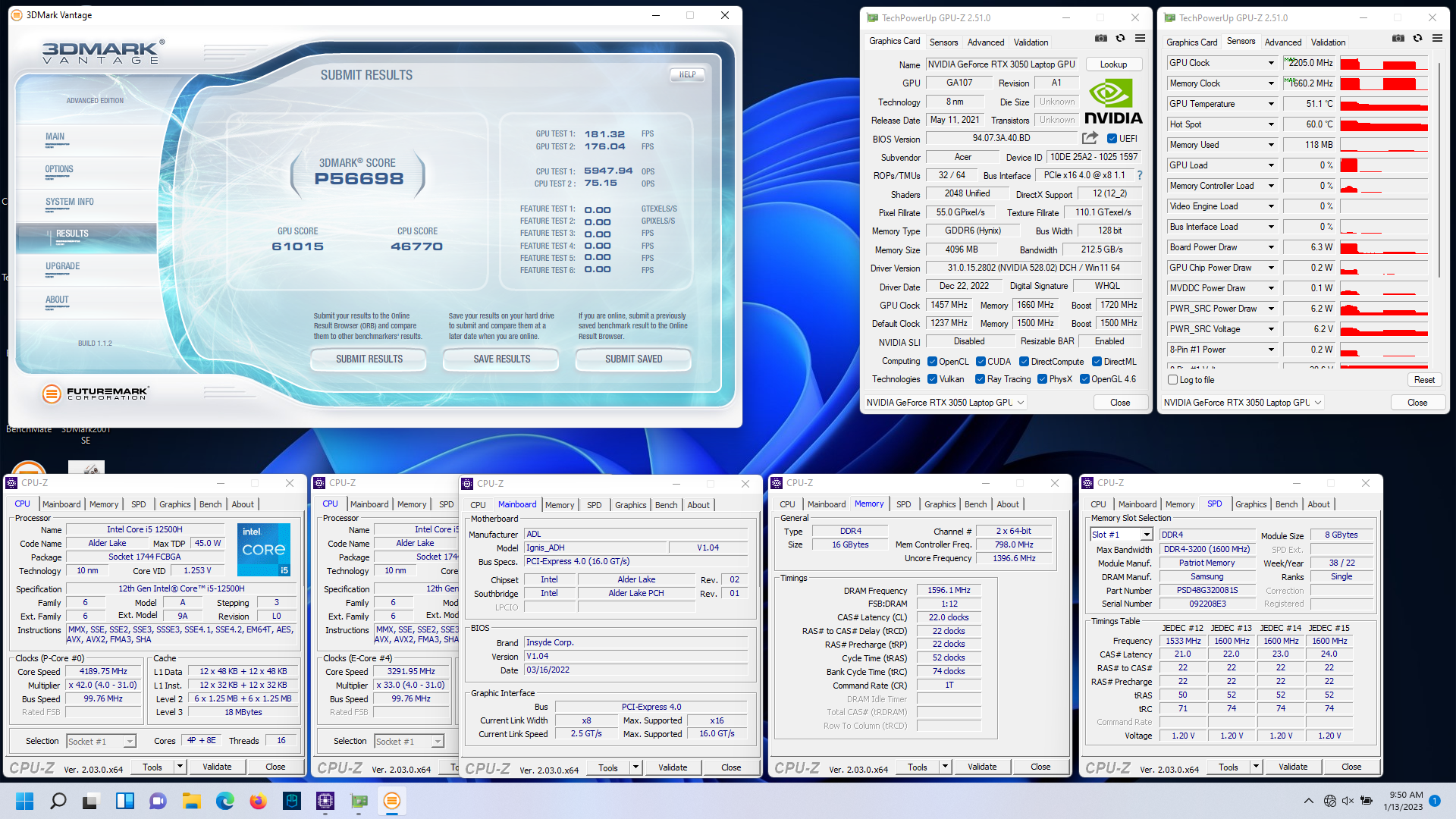Viewport: 1456px width, 819px height.
Task: Toggle the DirectML checkbox
Action: (1097, 362)
